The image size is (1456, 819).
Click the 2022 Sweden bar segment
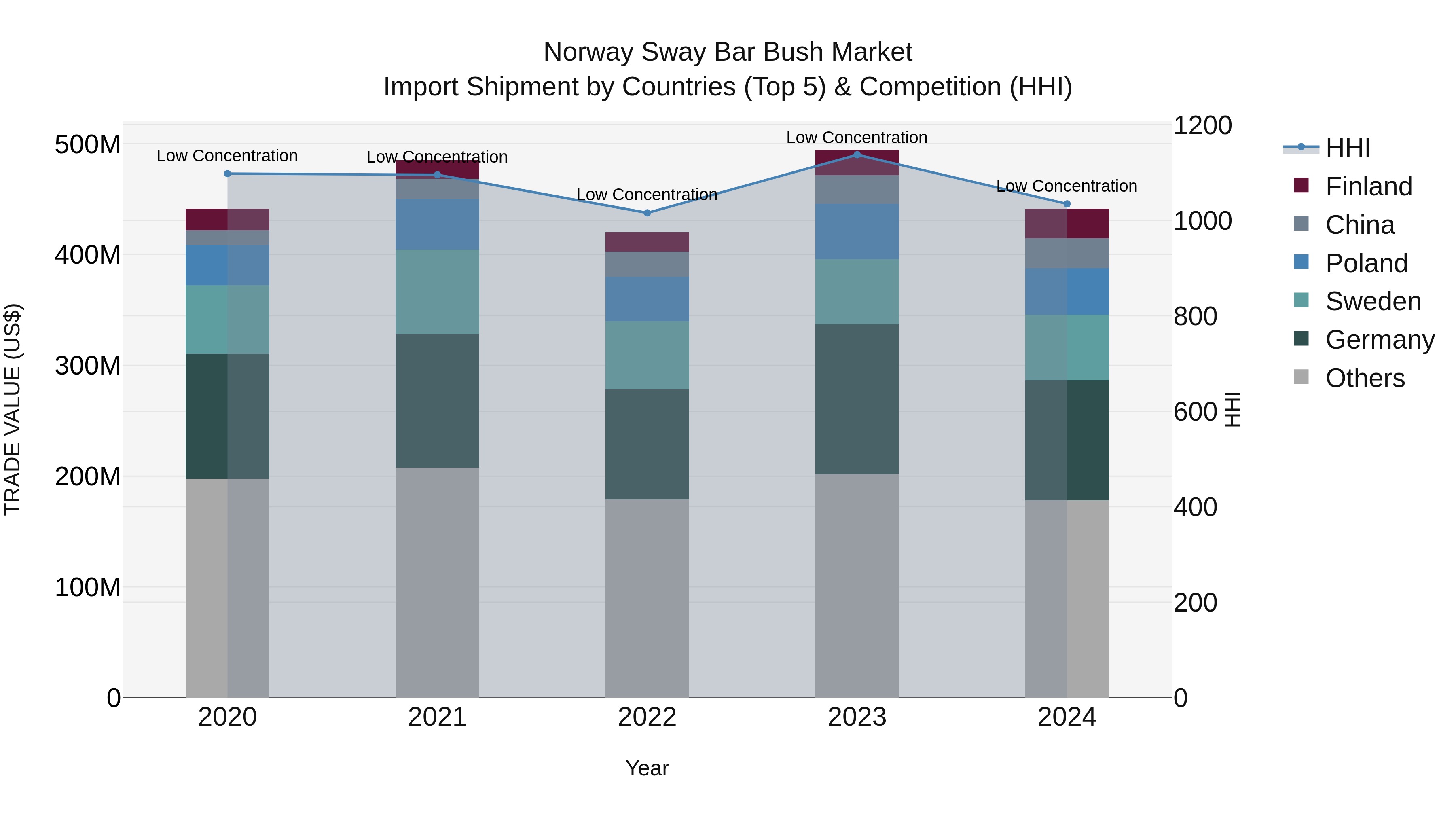(647, 355)
